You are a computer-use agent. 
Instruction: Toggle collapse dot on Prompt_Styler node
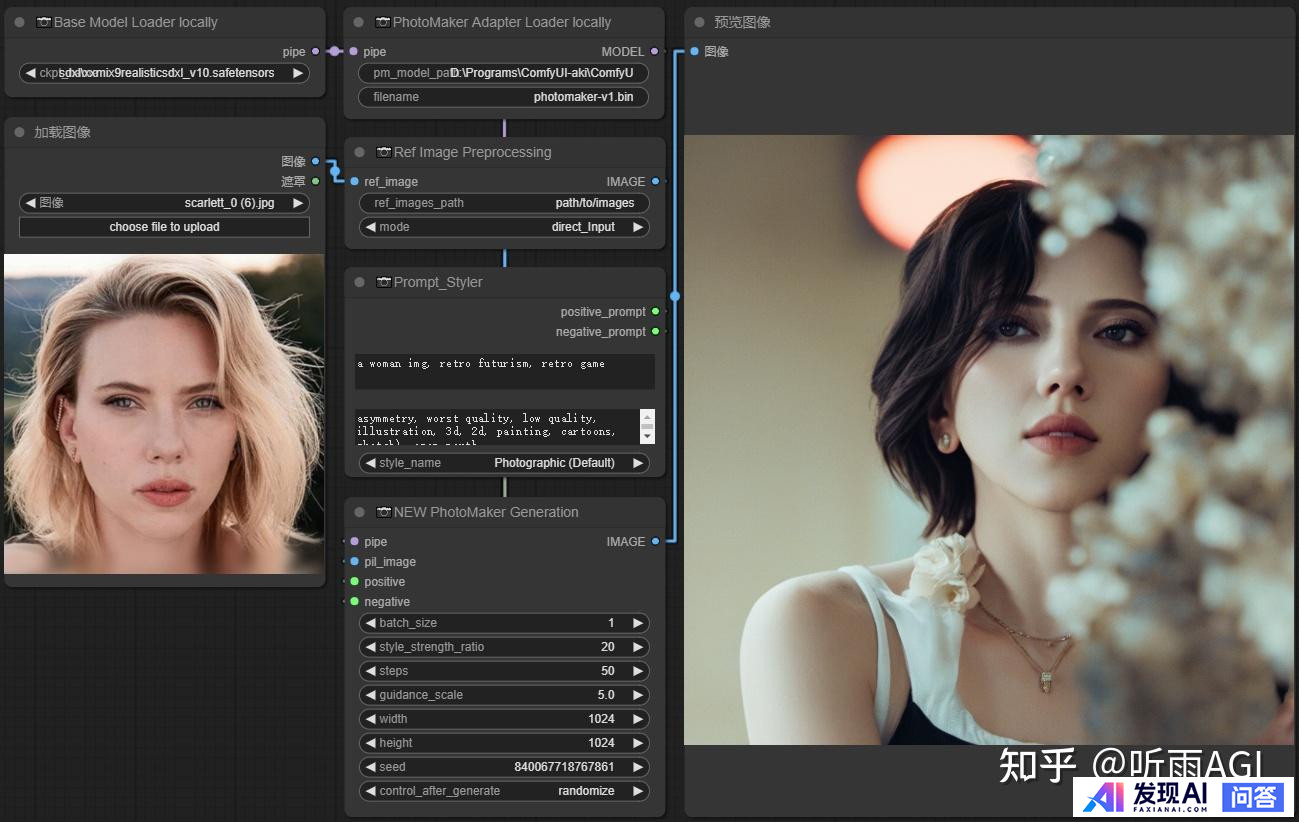[359, 282]
